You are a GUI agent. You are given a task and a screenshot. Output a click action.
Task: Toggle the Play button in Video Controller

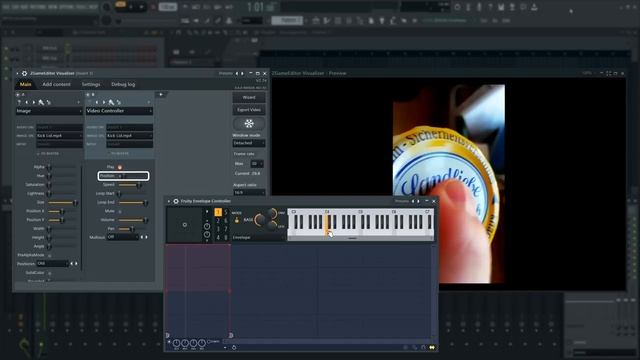click(120, 167)
